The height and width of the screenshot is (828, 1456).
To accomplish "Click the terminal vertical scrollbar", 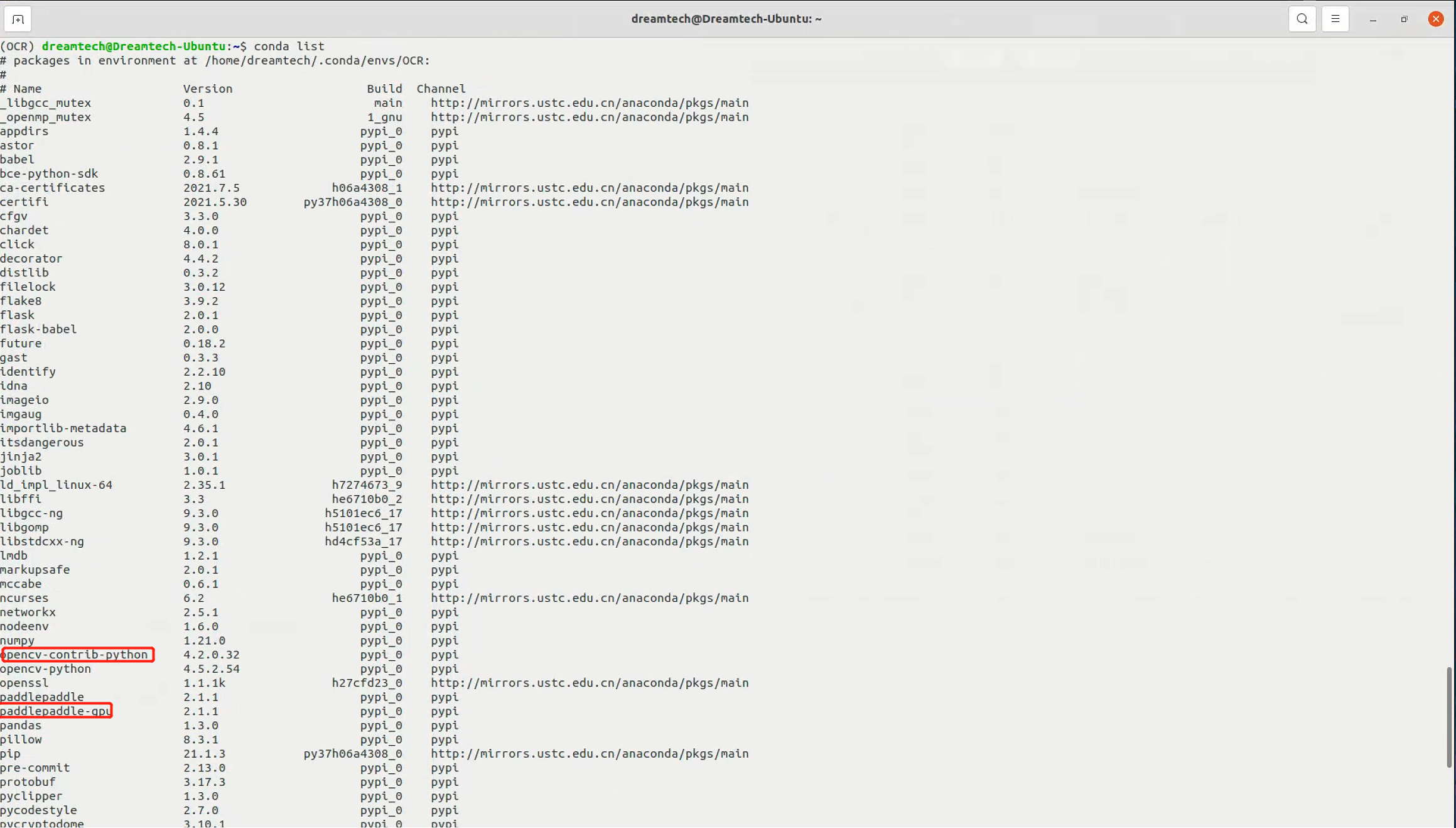I will (x=1450, y=716).
